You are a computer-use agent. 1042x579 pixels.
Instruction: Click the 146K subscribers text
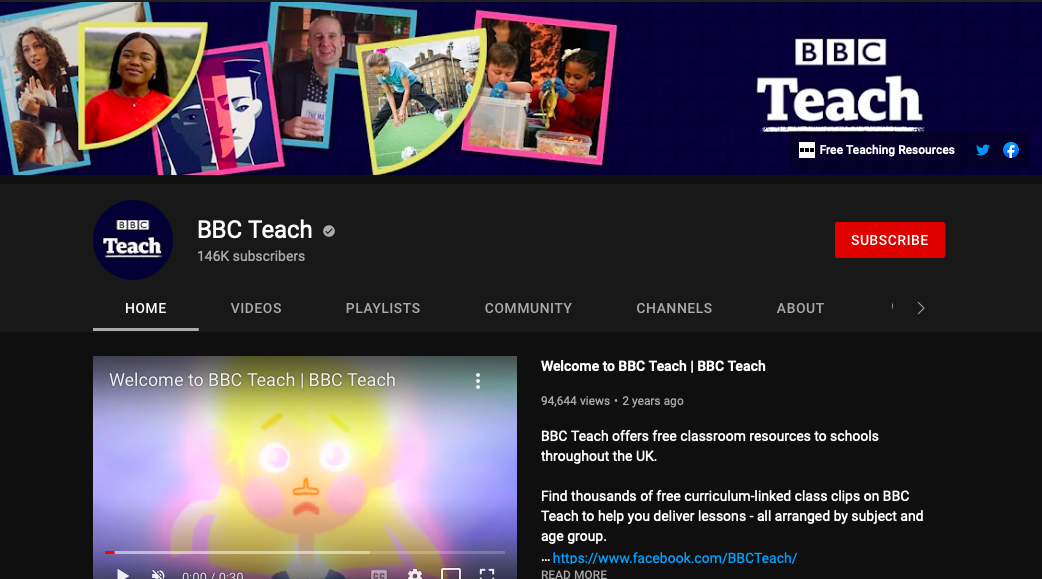pos(251,257)
